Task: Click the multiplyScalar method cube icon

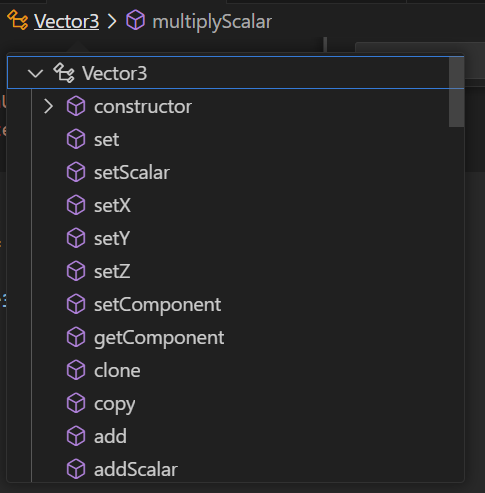Action: 136,20
